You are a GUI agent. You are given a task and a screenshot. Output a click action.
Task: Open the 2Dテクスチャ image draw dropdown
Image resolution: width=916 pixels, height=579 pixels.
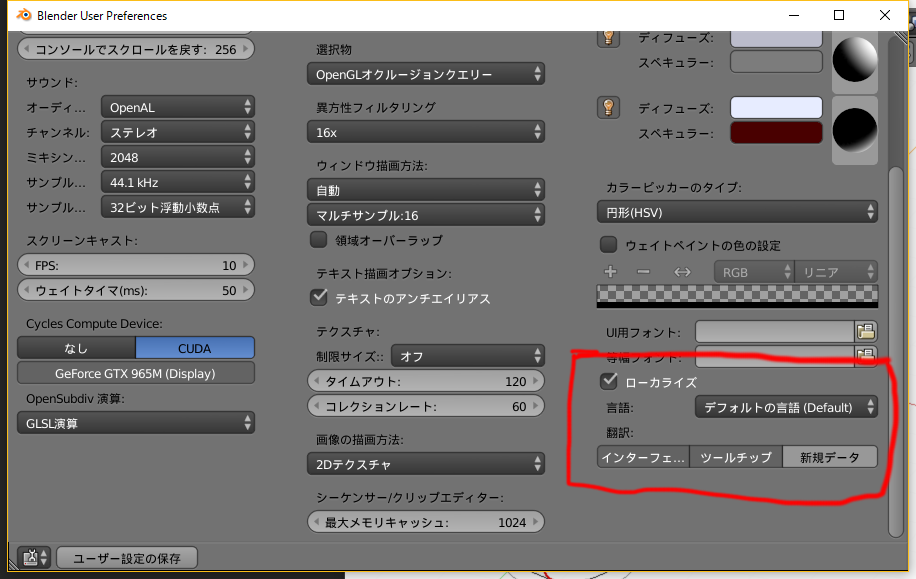pyautogui.click(x=426, y=464)
